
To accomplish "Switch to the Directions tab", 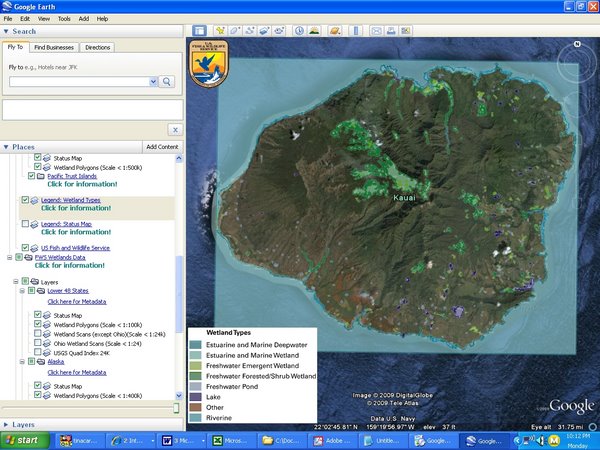I will pos(98,47).
